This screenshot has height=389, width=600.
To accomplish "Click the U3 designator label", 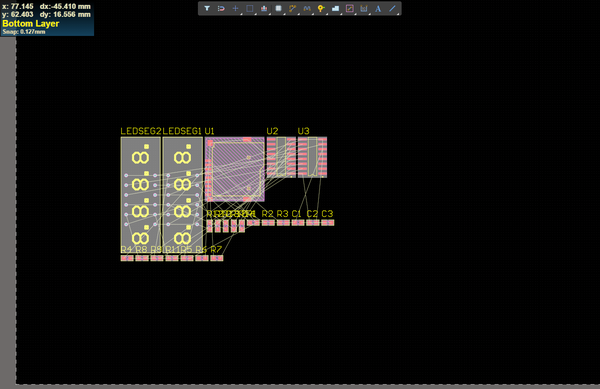I will pyautogui.click(x=303, y=131).
